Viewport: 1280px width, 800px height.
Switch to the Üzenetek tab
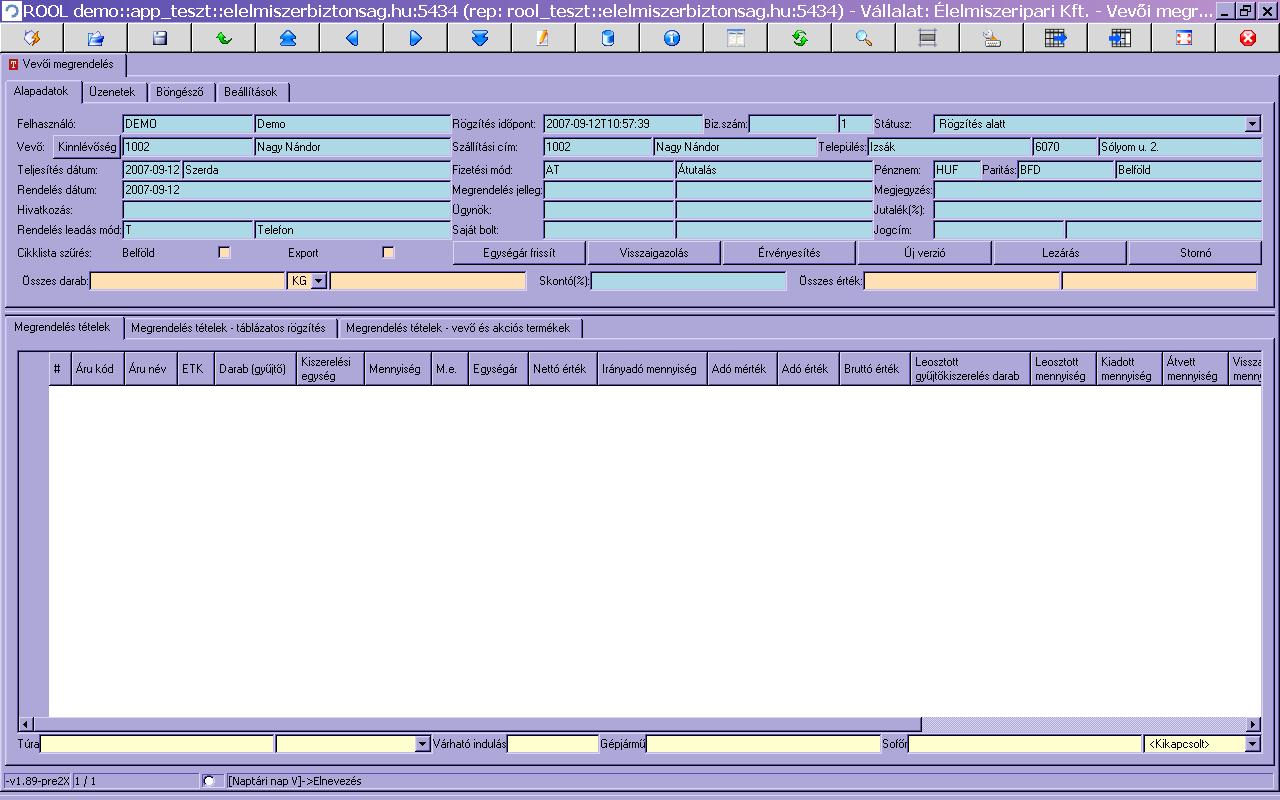point(112,92)
